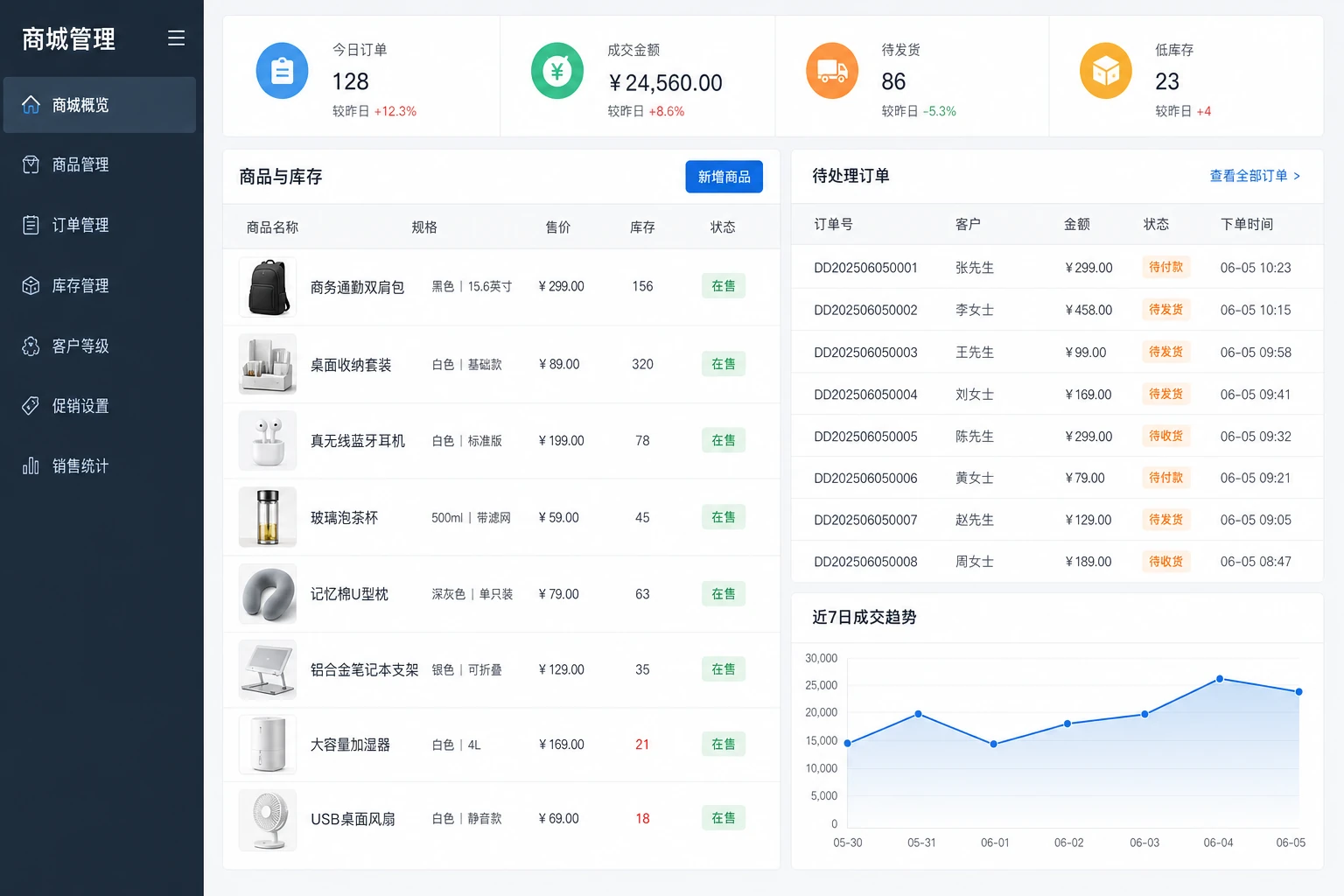
Task: Open the 查看全部订单 link
Action: [x=1255, y=176]
